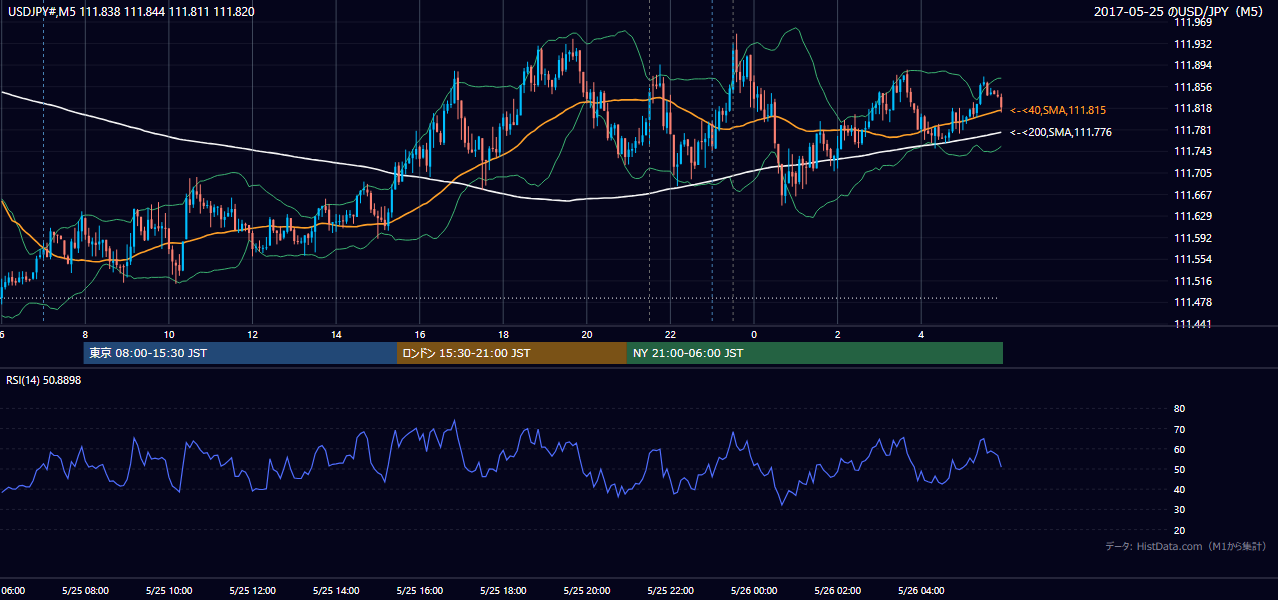Image resolution: width=1278 pixels, height=600 pixels.
Task: Click the 5/25 20:00 date label
Action: [587, 590]
